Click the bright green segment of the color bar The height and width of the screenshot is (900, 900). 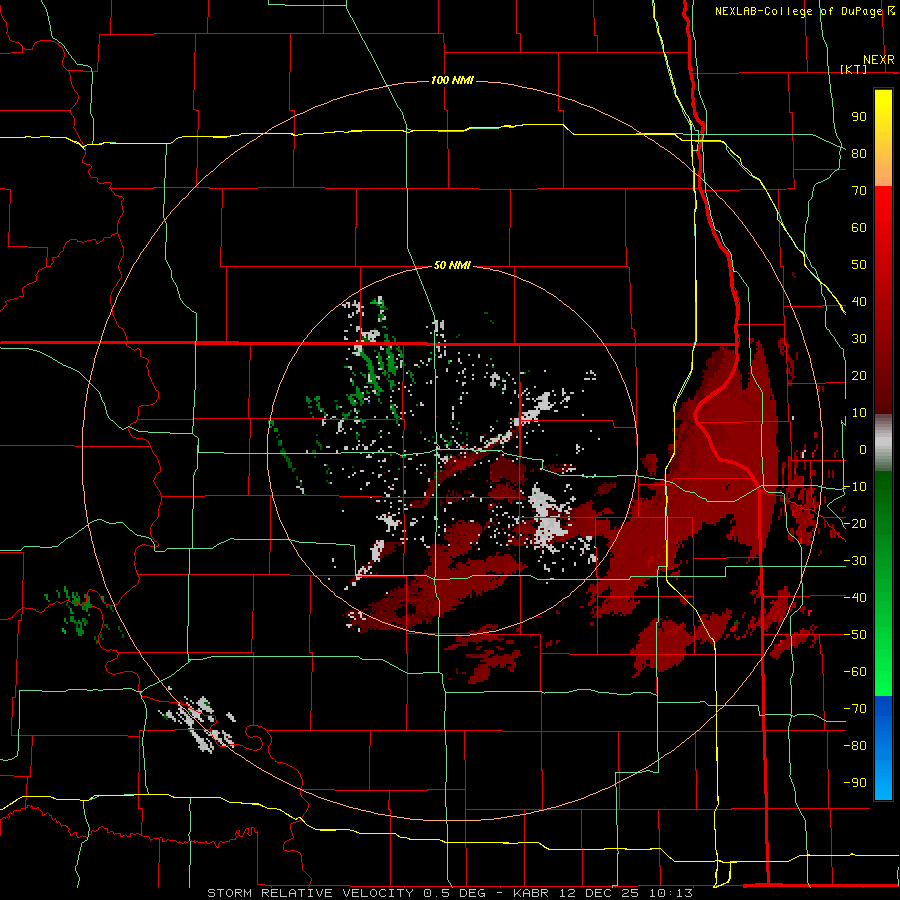[883, 583]
